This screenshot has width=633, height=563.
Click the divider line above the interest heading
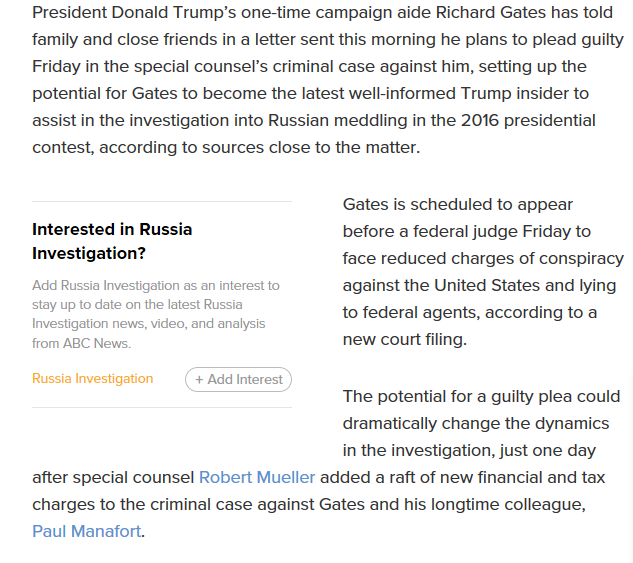pyautogui.click(x=162, y=201)
